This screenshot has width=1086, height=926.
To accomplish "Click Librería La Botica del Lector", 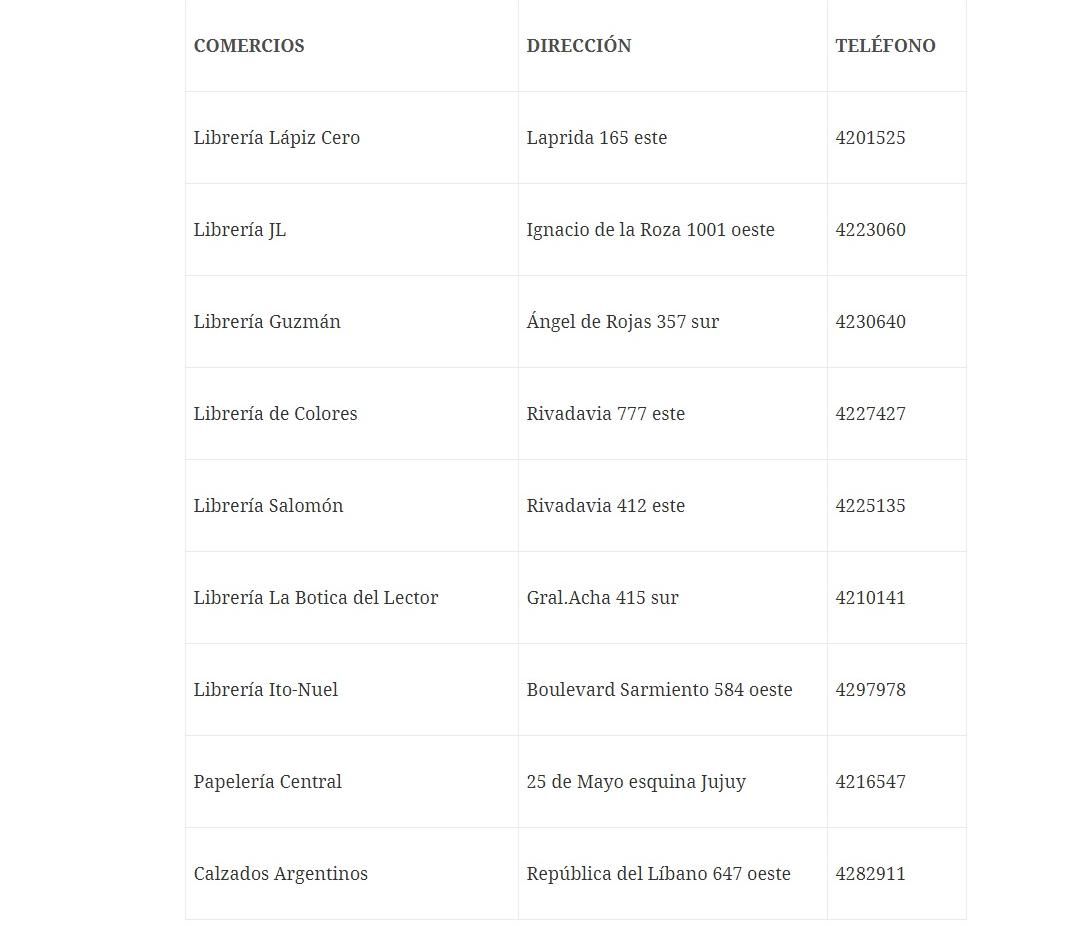I will [x=316, y=598].
